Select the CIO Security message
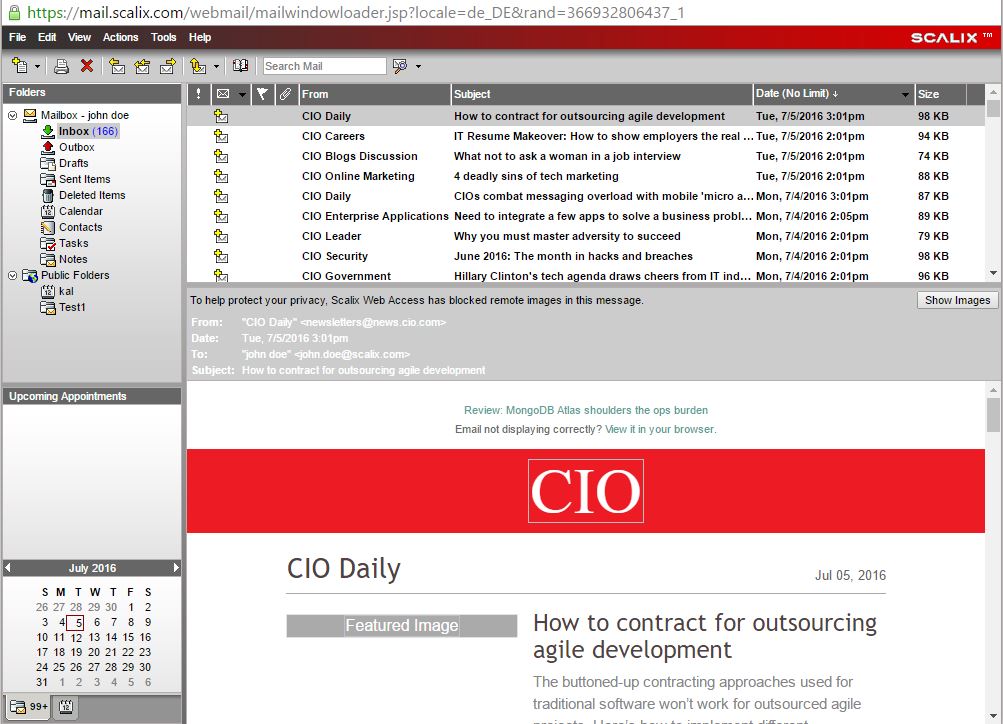This screenshot has height=724, width=1003. (x=585, y=256)
